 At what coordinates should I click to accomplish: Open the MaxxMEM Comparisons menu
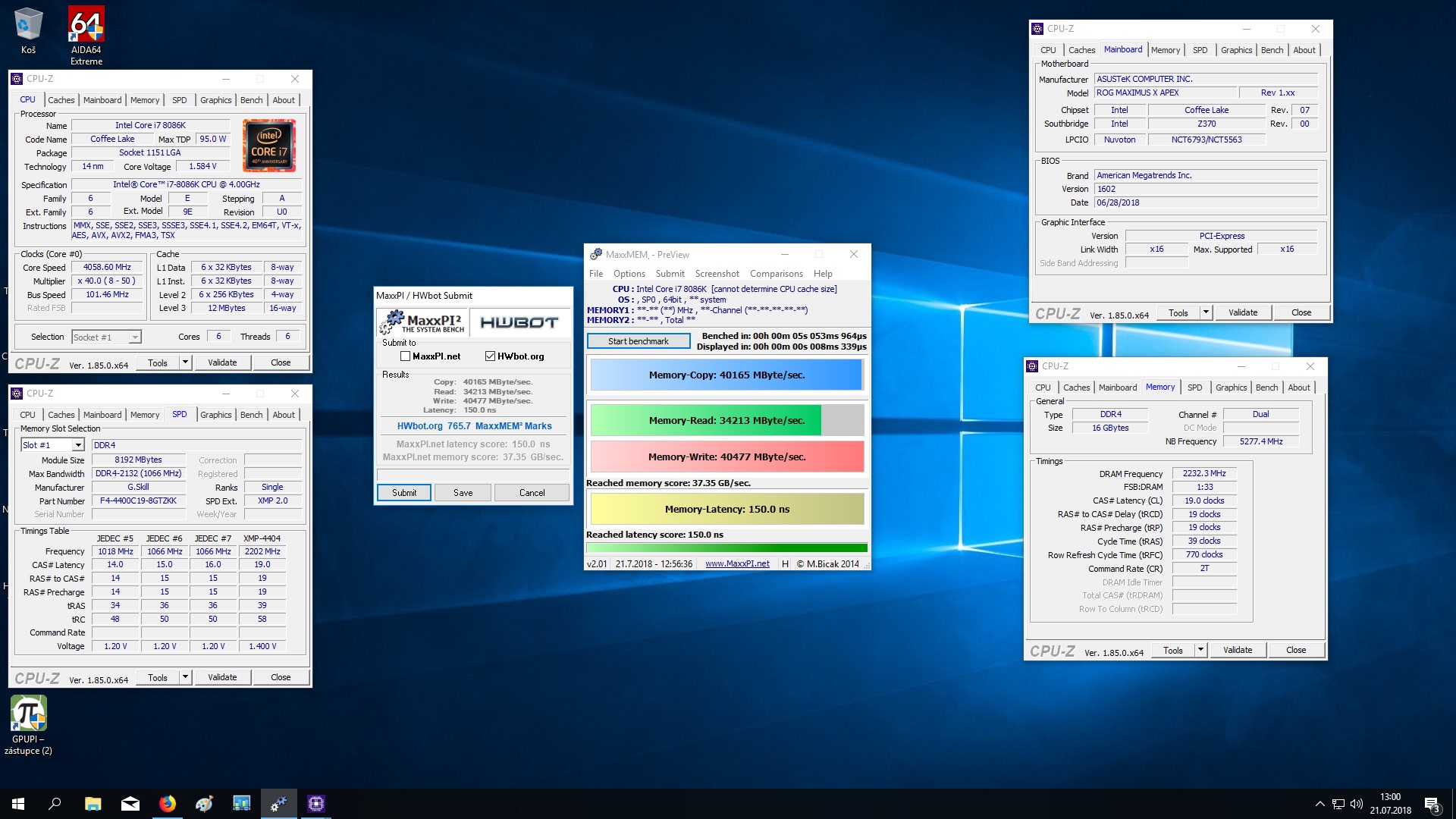(777, 274)
